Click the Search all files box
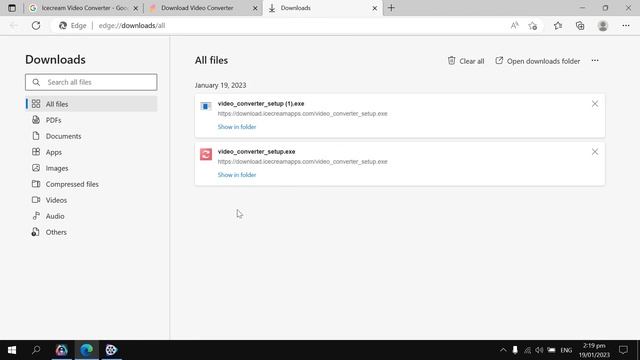 click(91, 82)
